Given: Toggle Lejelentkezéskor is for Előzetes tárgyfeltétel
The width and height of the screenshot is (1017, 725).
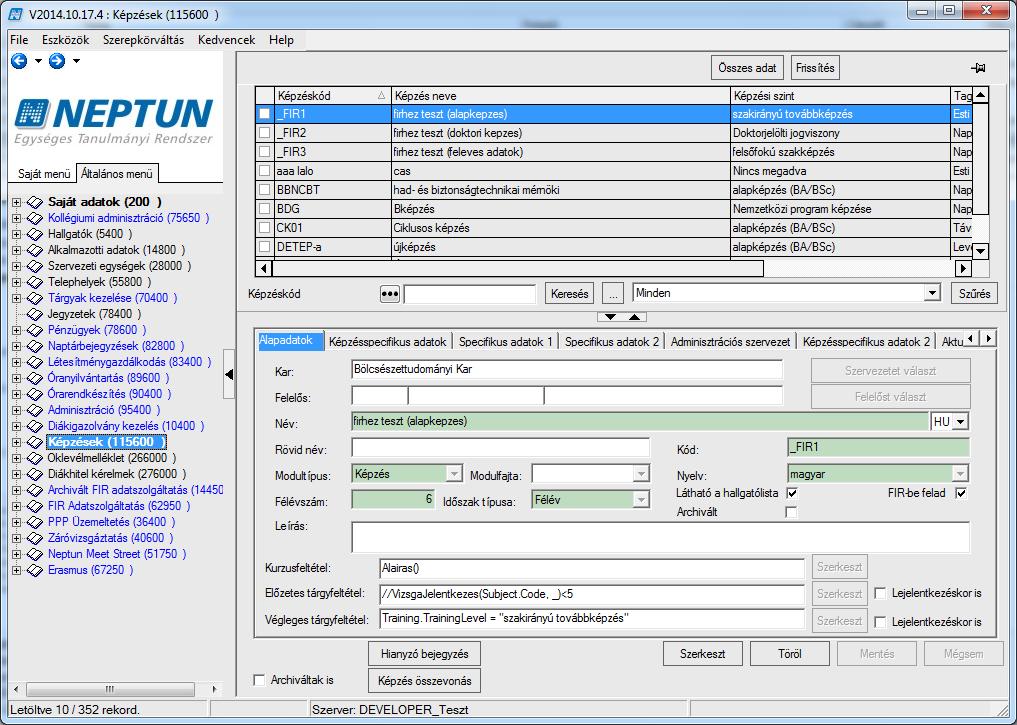Looking at the screenshot, I should pos(880,593).
